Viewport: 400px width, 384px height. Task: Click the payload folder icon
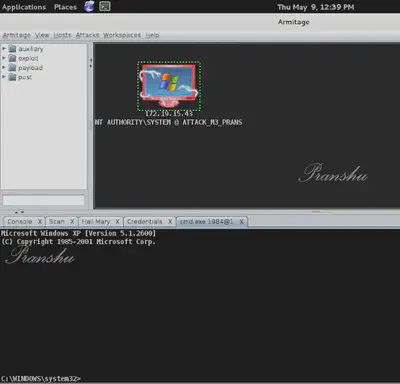pyautogui.click(x=12, y=68)
